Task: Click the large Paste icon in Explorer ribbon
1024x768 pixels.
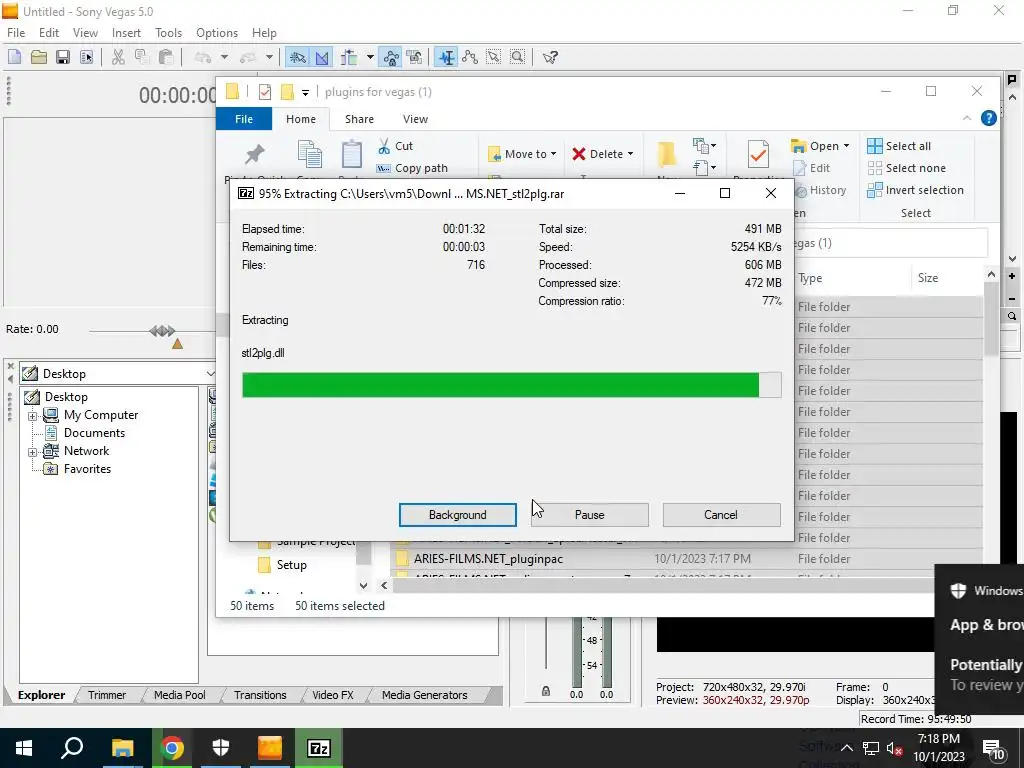Action: [351, 154]
